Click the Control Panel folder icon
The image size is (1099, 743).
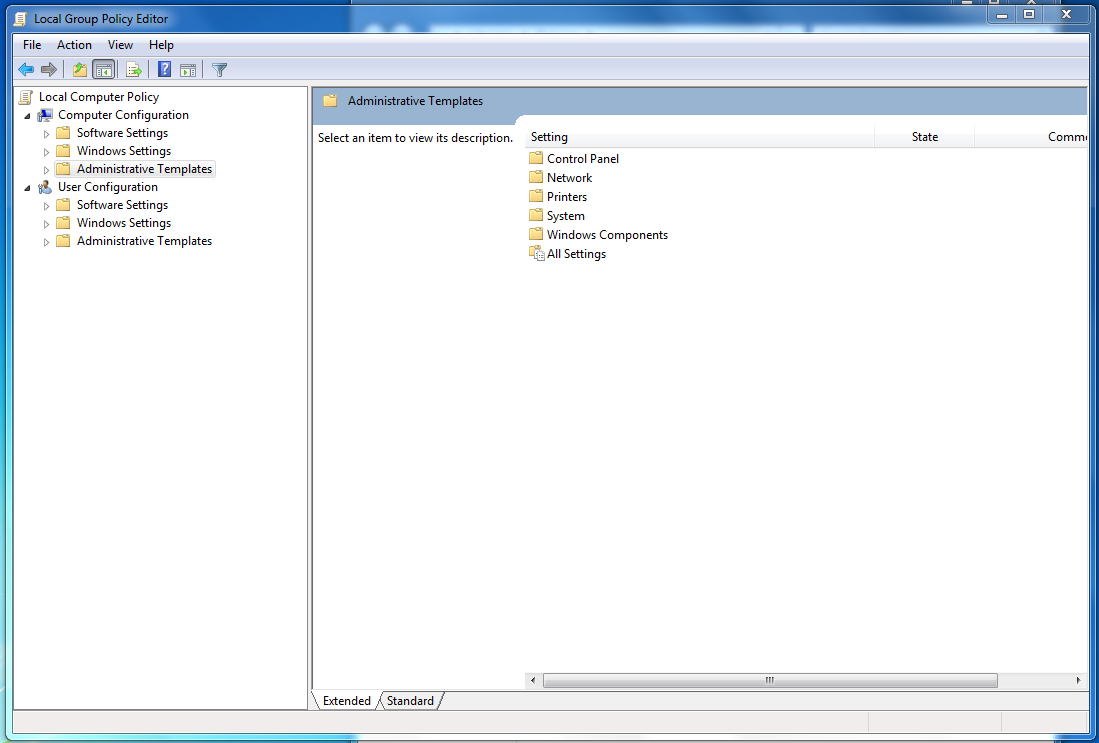pos(536,158)
